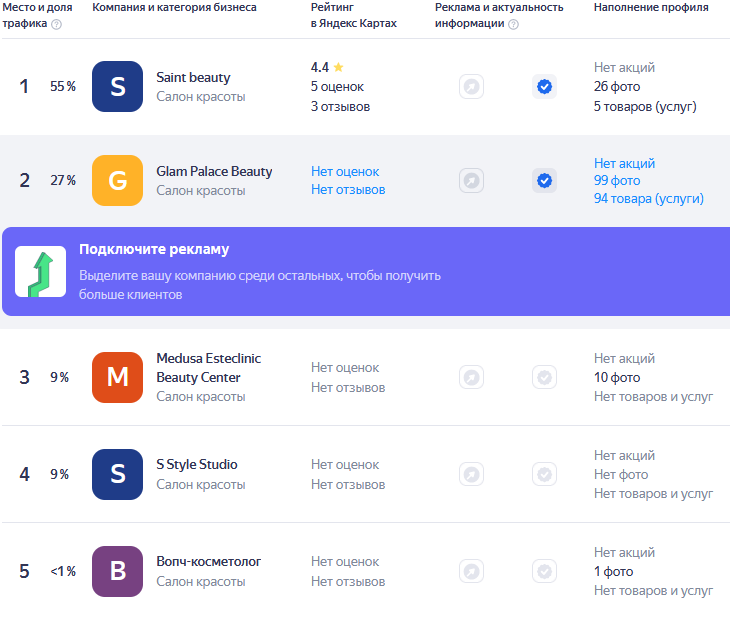Click «Нет отзывов» in S Style Studio row
This screenshot has width=730, height=620.
(348, 485)
